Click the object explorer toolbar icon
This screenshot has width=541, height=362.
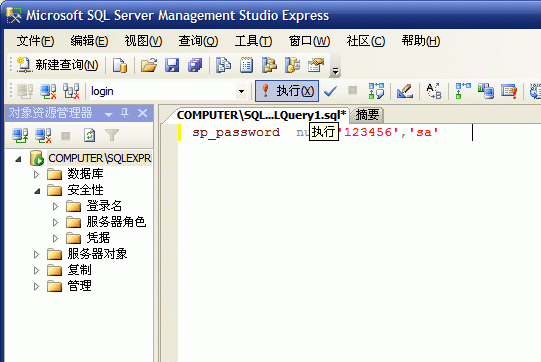269,65
